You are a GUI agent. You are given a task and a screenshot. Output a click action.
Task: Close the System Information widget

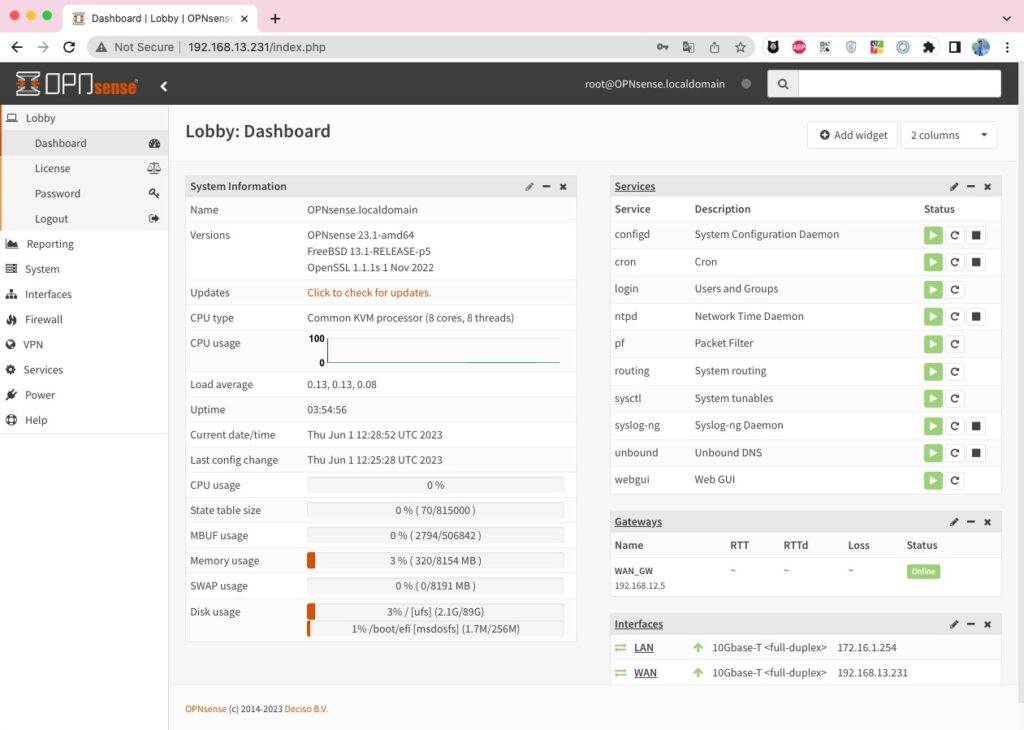coord(563,187)
